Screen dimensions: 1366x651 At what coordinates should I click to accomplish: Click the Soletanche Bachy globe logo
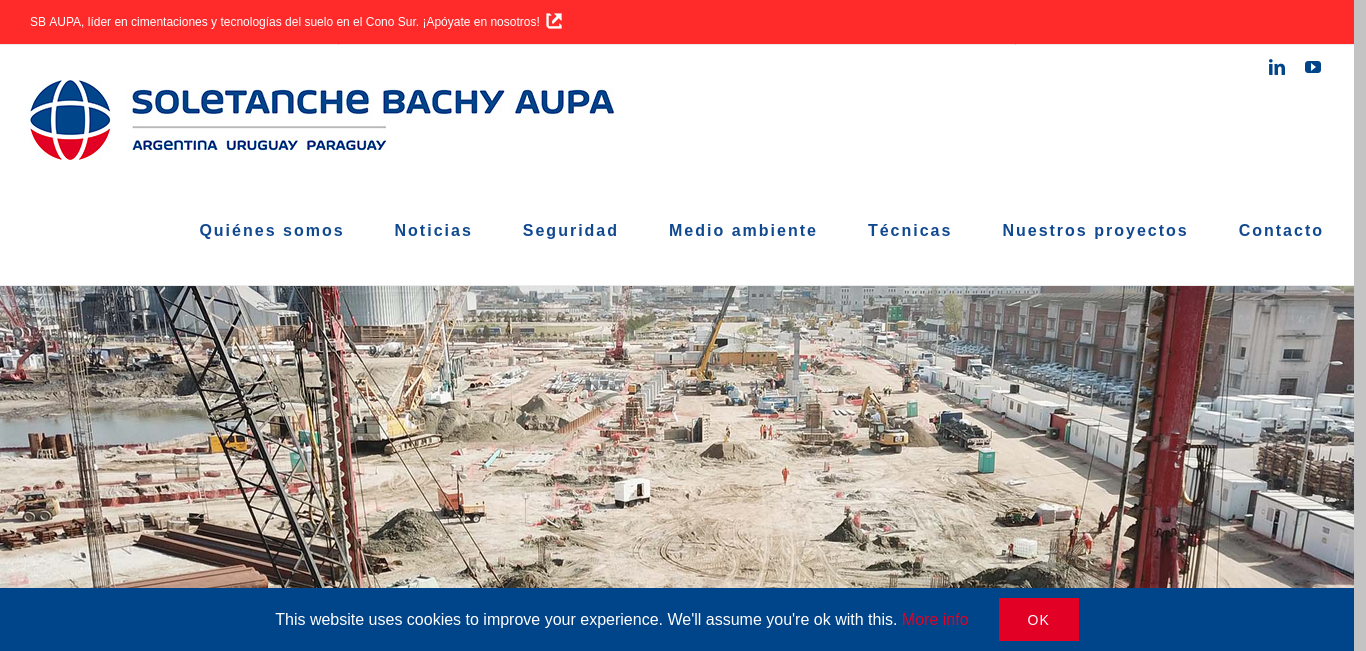[70, 120]
